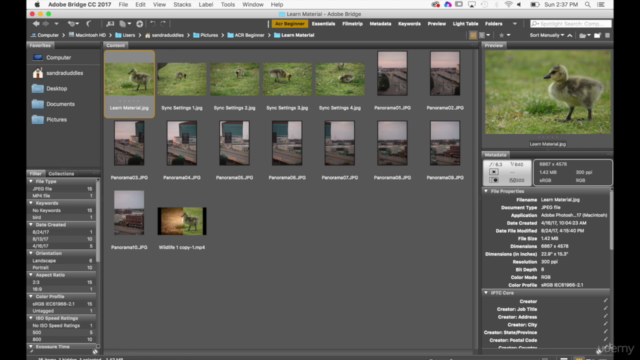Viewport: 640px width, 360px height.
Task: Click Pictures in the path bar
Action: (205, 35)
